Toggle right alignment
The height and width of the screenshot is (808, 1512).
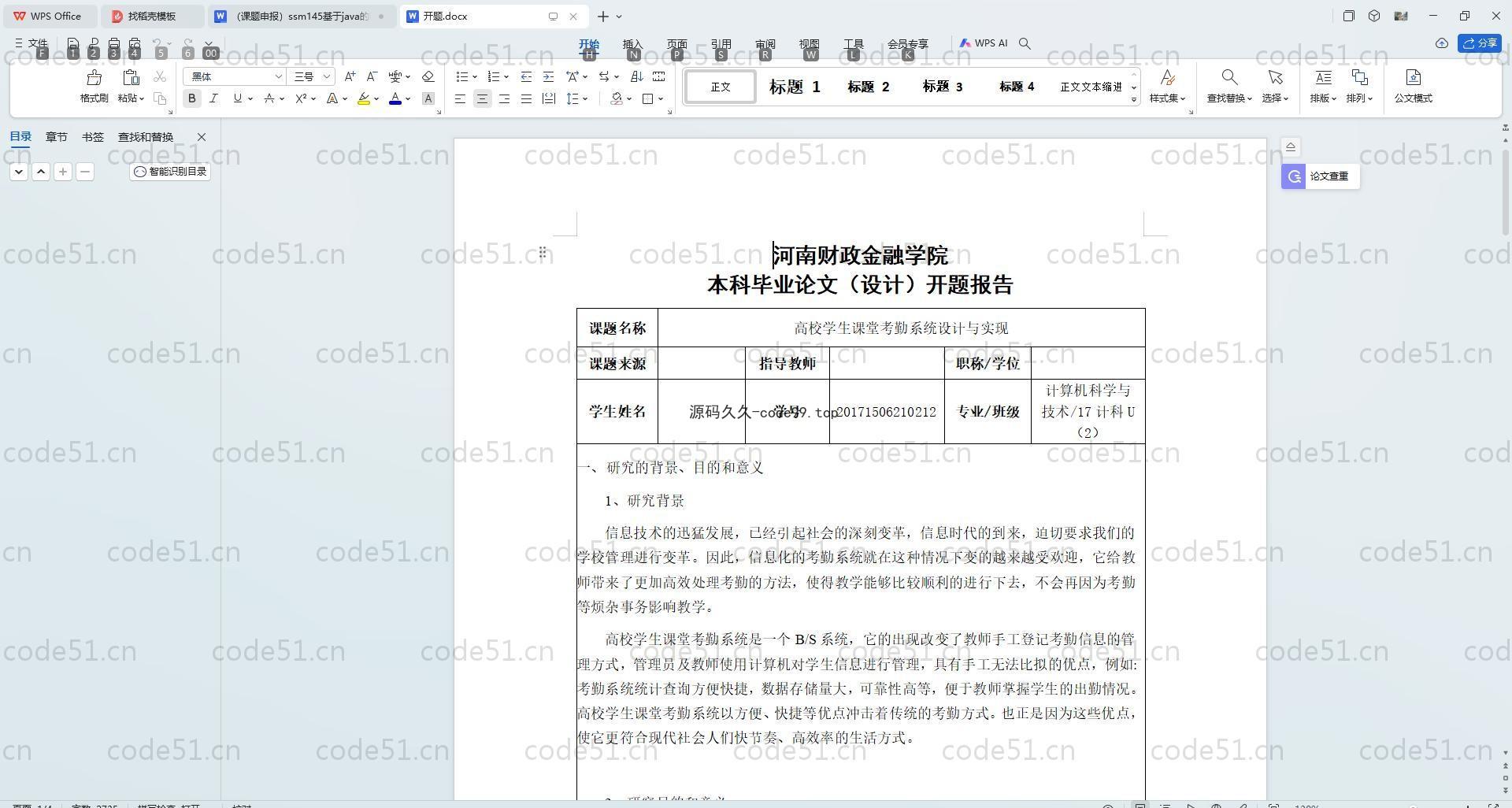tap(504, 98)
